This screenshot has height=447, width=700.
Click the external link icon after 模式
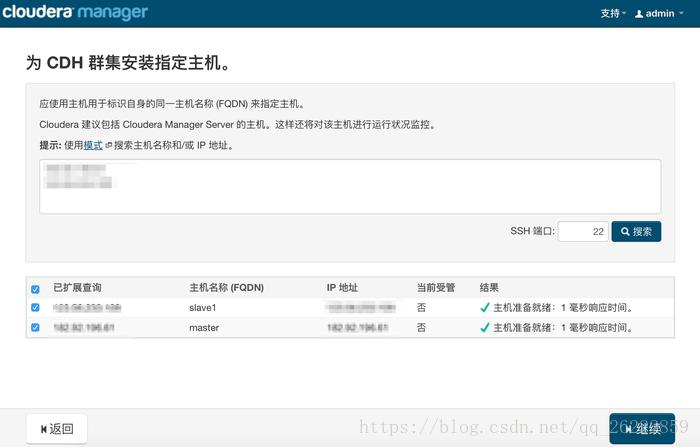(x=108, y=146)
